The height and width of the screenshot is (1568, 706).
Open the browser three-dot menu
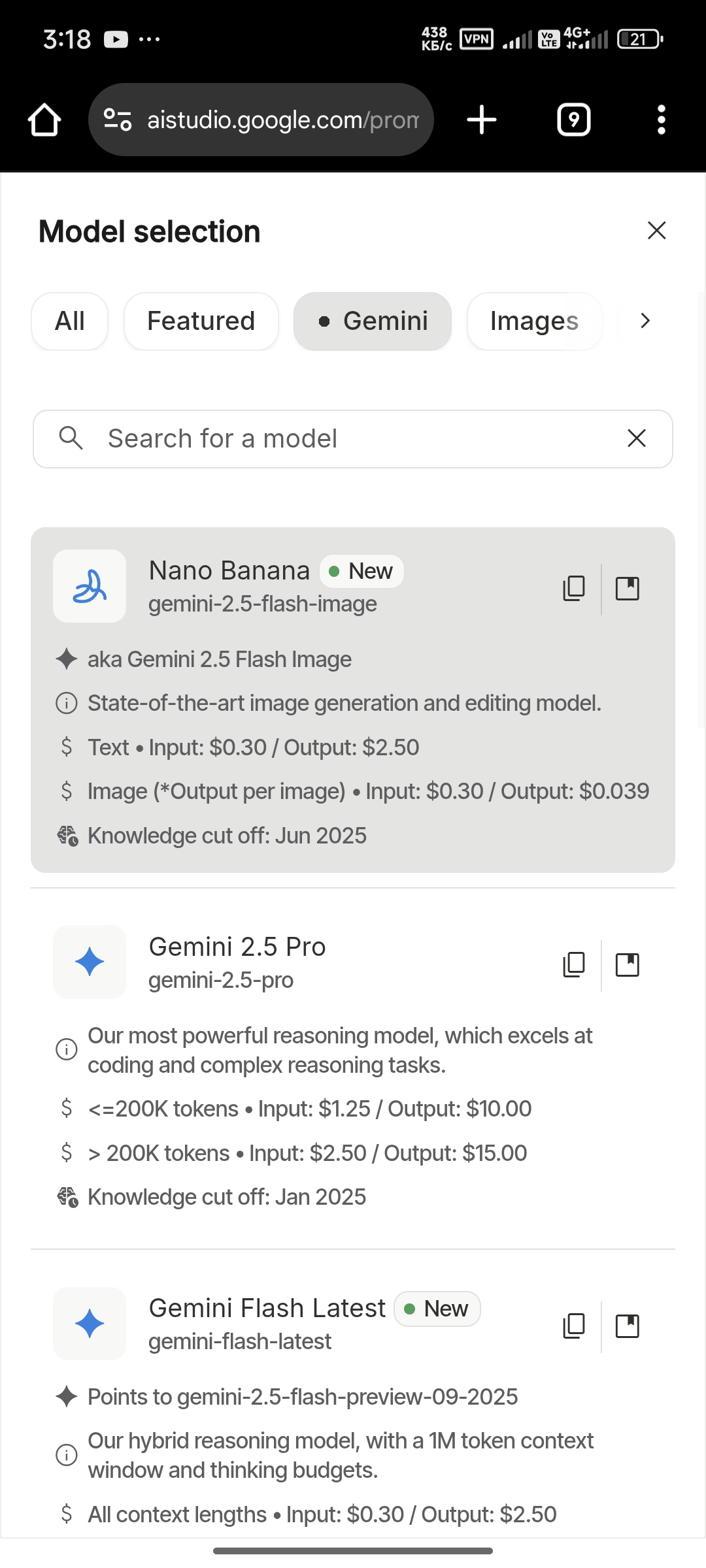coord(661,120)
